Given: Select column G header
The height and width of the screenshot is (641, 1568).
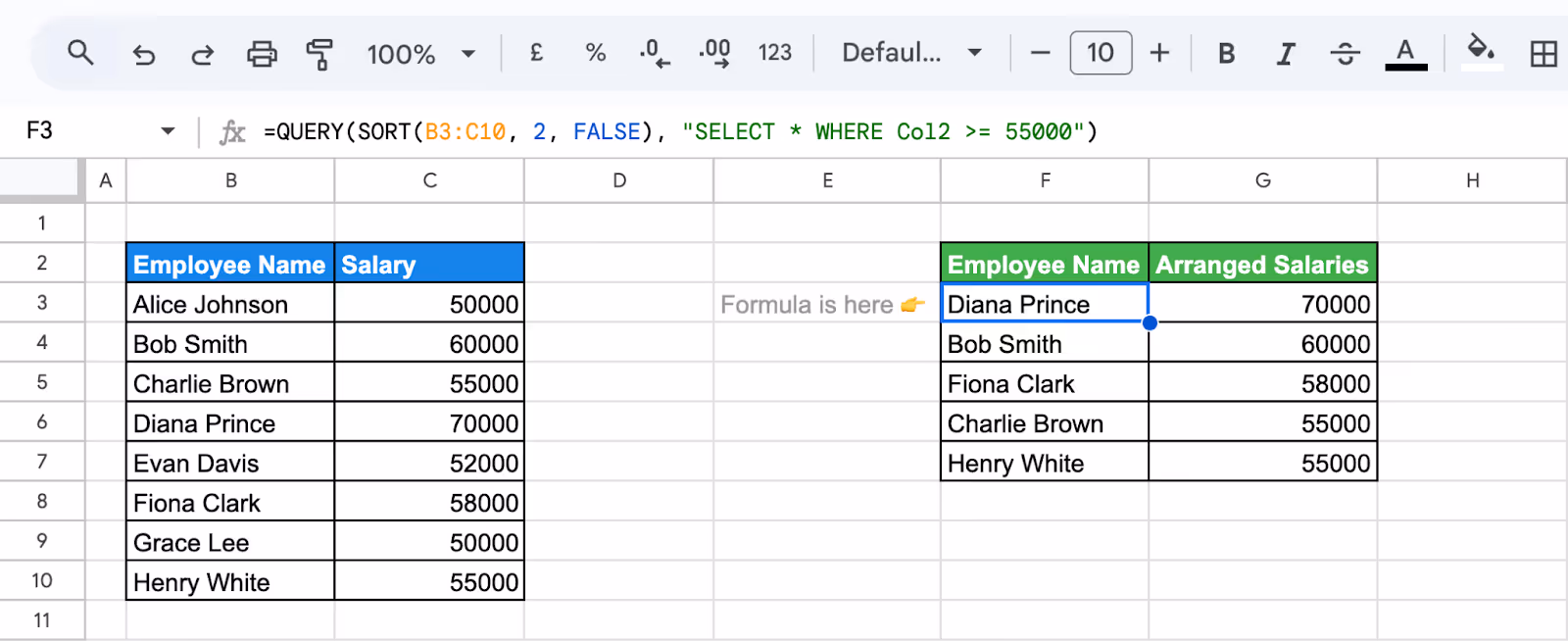Looking at the screenshot, I should pos(1263,180).
